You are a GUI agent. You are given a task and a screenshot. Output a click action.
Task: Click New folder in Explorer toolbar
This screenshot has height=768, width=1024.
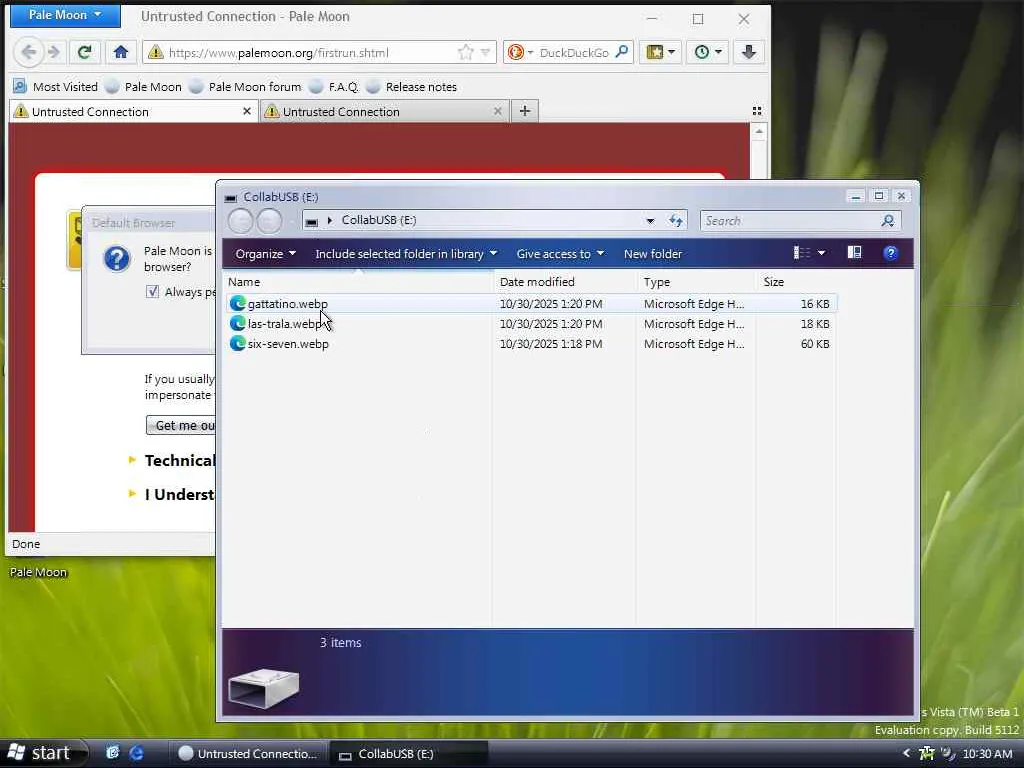653,253
